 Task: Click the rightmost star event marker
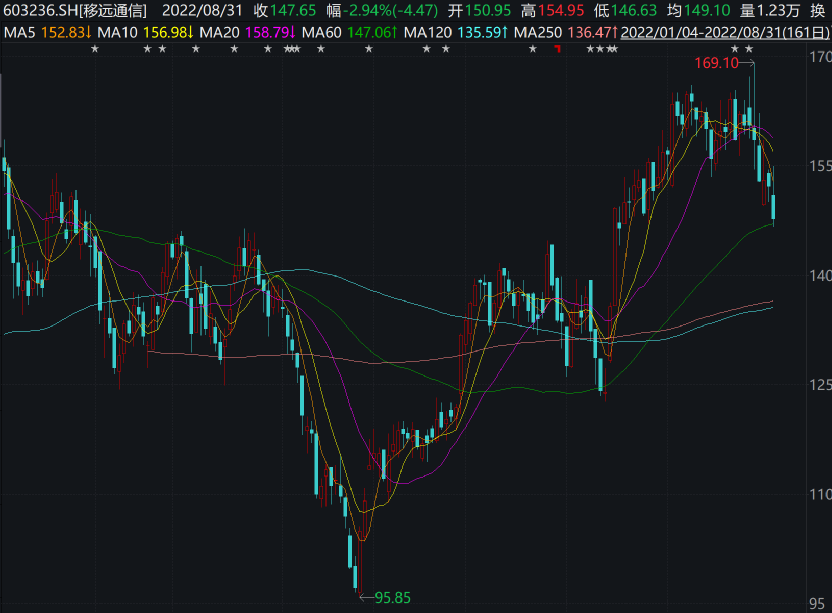point(749,49)
